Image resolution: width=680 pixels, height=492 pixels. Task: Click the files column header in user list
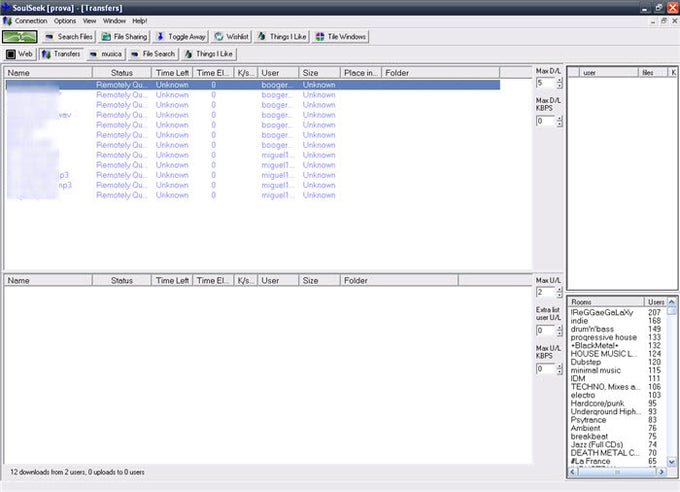click(653, 72)
